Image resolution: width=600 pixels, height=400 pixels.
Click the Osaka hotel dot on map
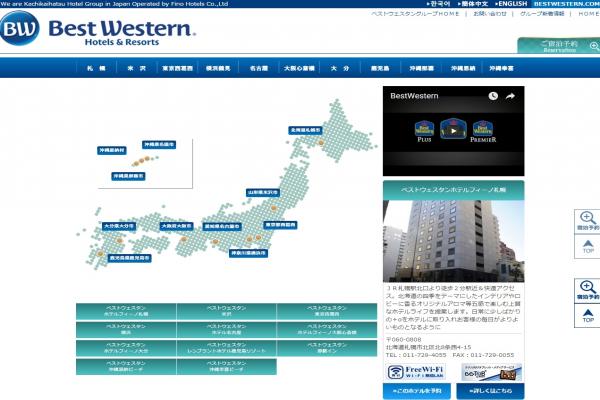184,239
